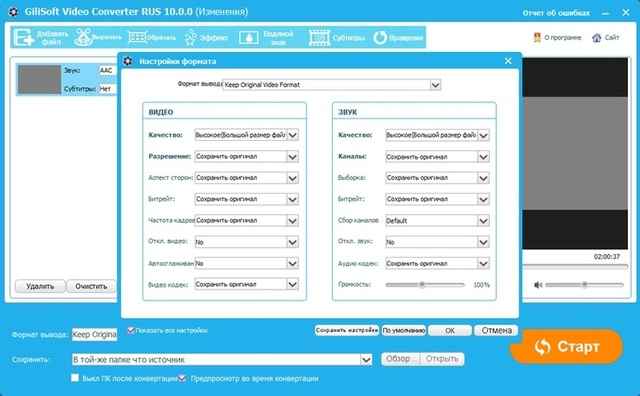This screenshot has height=396, width=640.
Task: Open video Битрейт dropdown
Action: [x=293, y=199]
